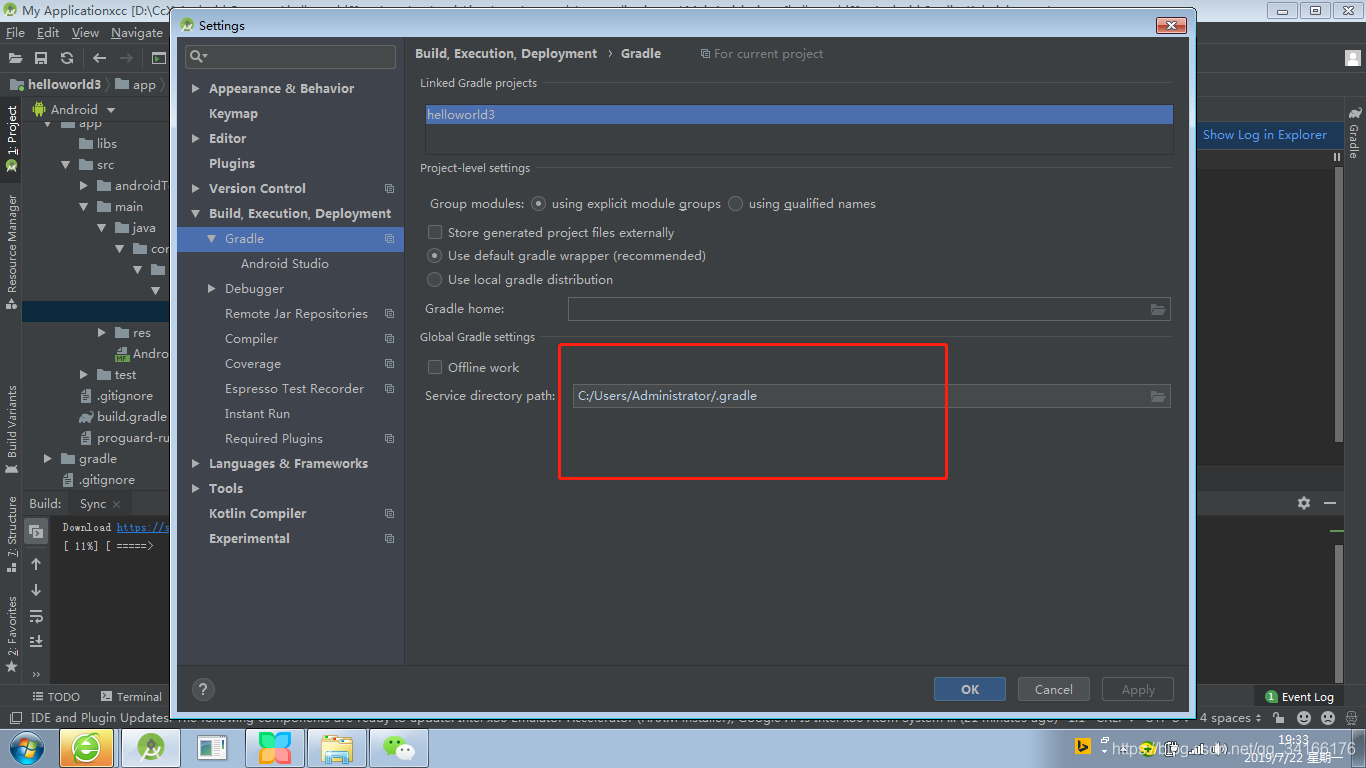The height and width of the screenshot is (768, 1366).
Task: Collapse Build, Execution, Deployment group
Action: 196,214
